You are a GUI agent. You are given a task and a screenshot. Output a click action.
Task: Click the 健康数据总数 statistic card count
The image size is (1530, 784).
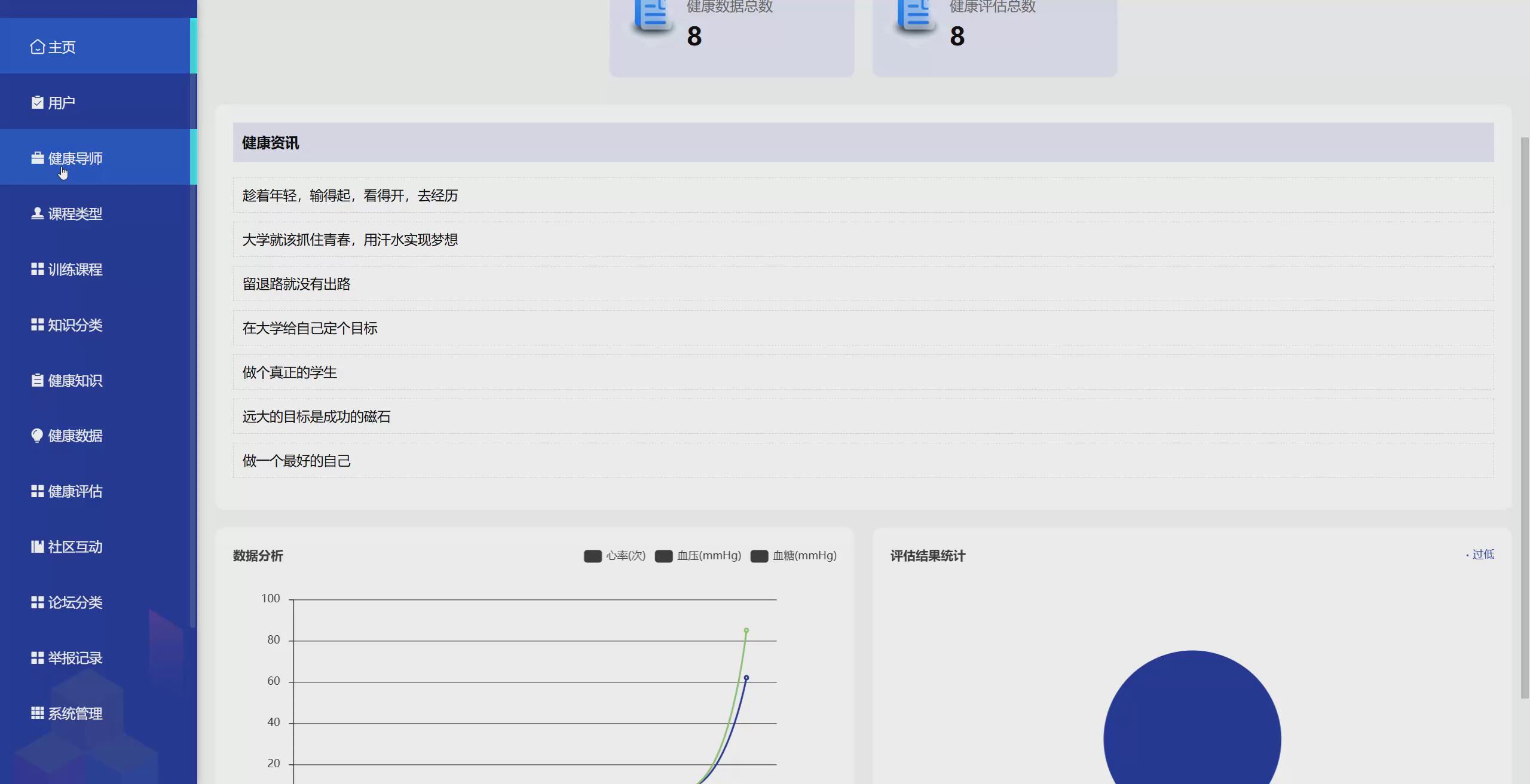click(x=694, y=36)
